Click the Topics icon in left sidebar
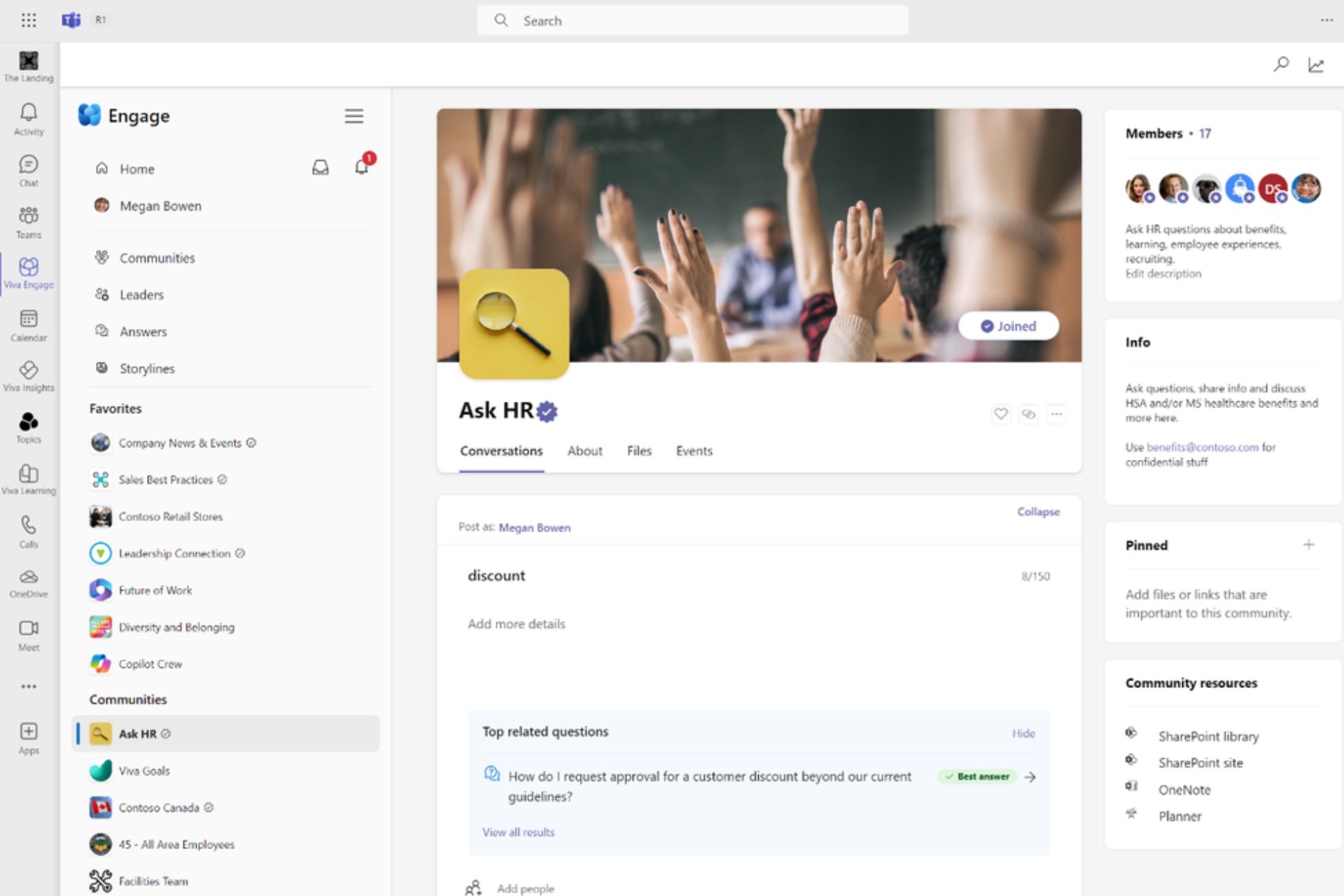Viewport: 1344px width, 896px height. click(28, 422)
